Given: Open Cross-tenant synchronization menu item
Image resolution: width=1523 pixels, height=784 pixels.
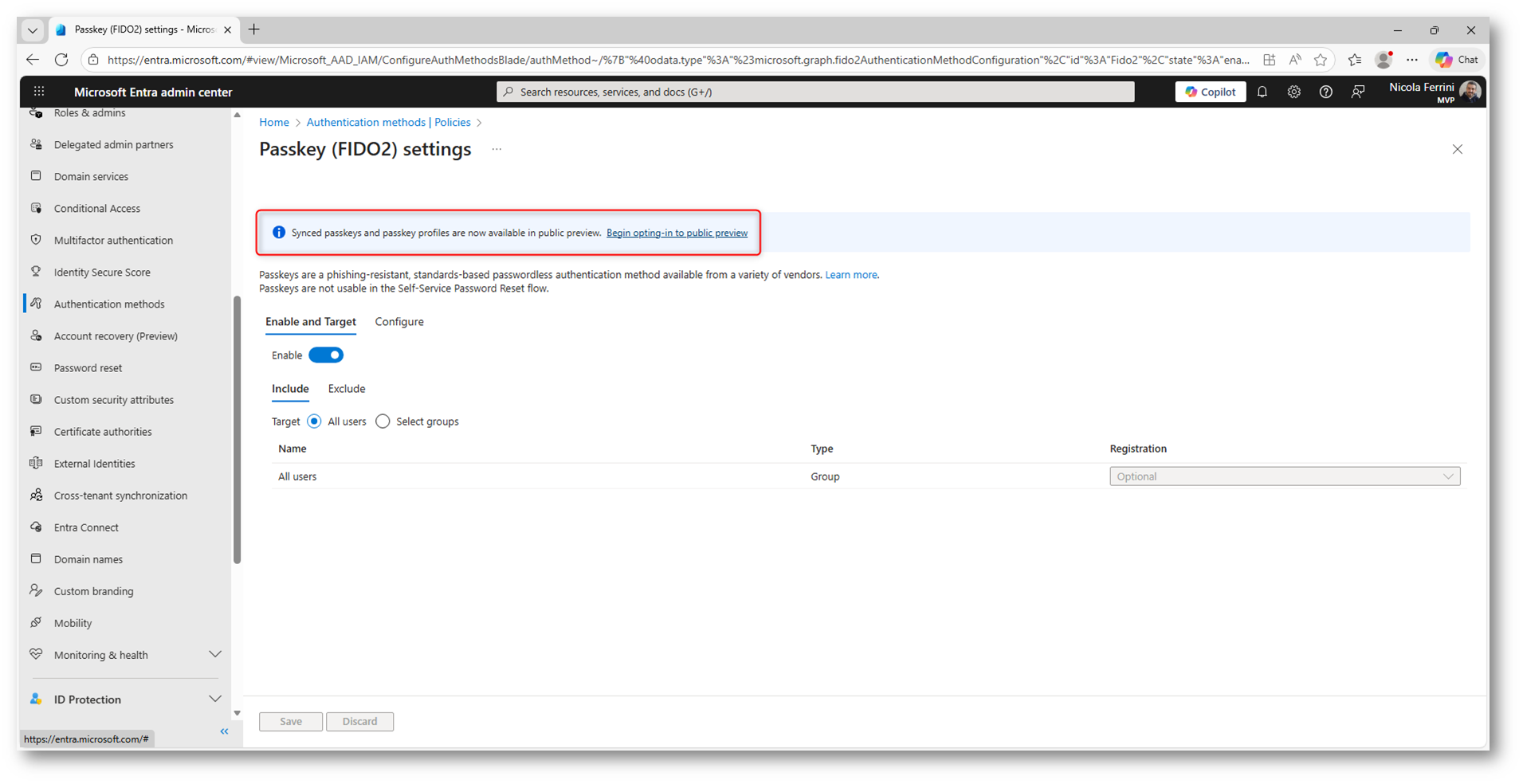Looking at the screenshot, I should click(120, 496).
